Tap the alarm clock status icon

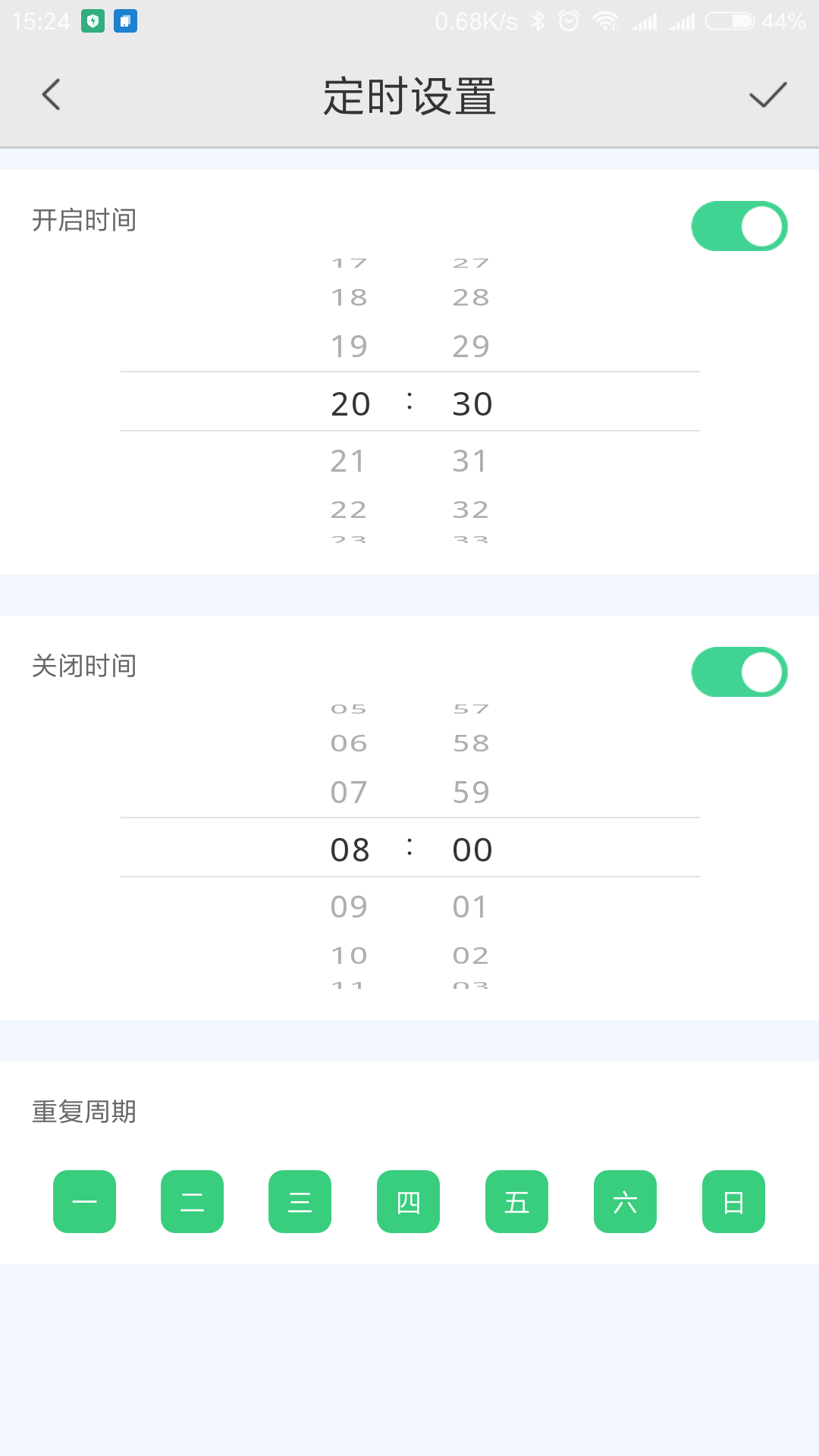569,21
